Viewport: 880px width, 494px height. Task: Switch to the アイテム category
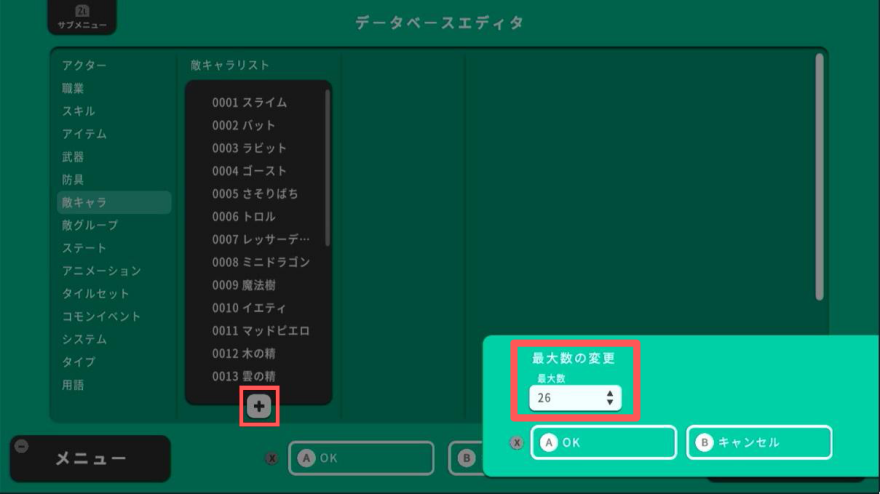click(x=84, y=134)
